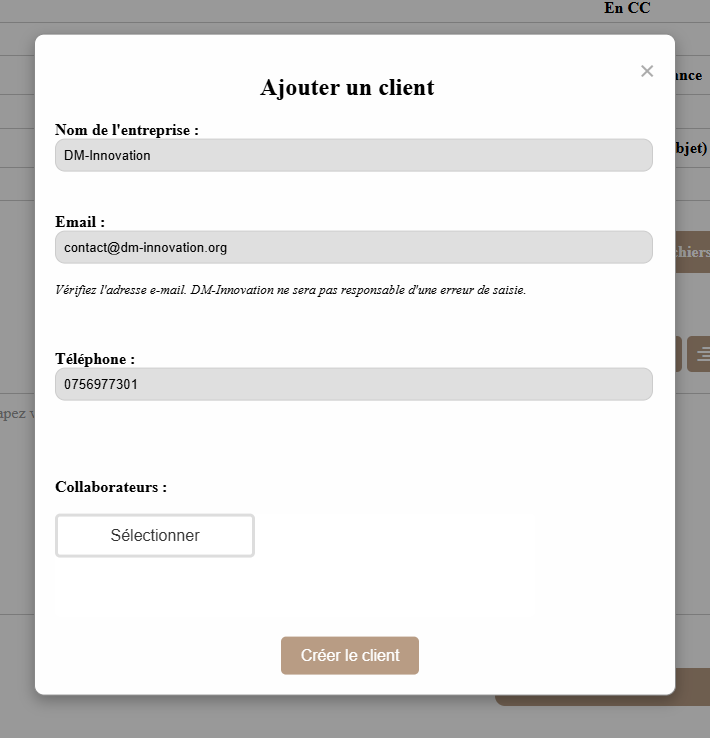The width and height of the screenshot is (710, 738).
Task: Close the Ajouter un client dialog
Action: click(x=647, y=71)
